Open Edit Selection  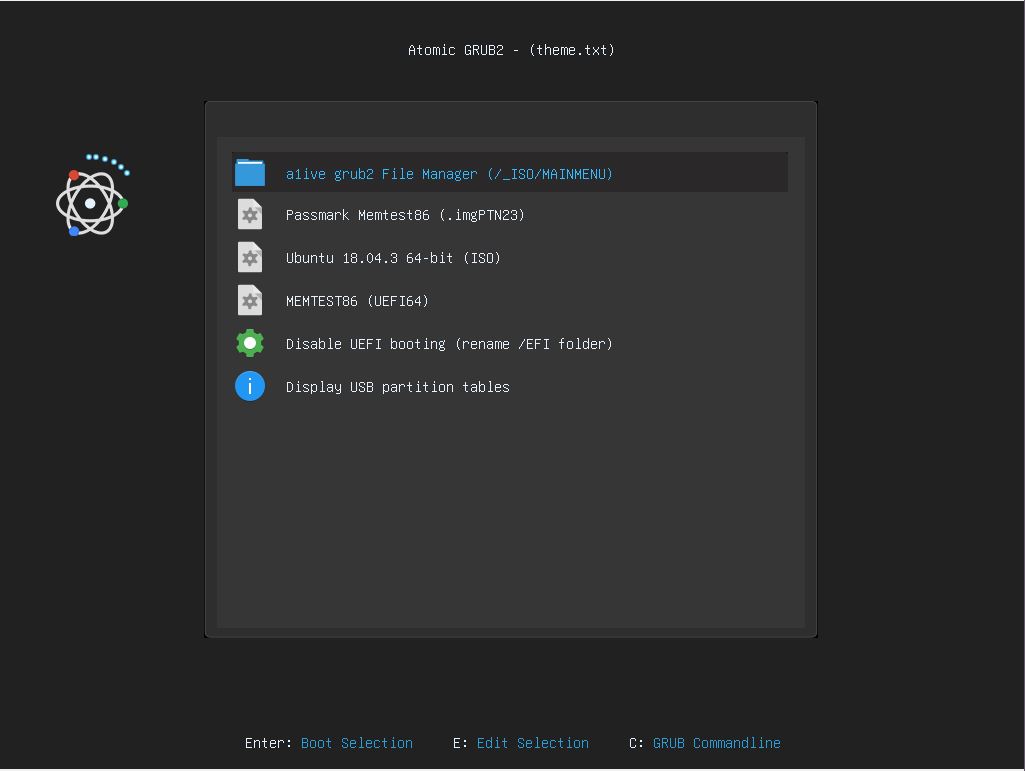point(532,743)
